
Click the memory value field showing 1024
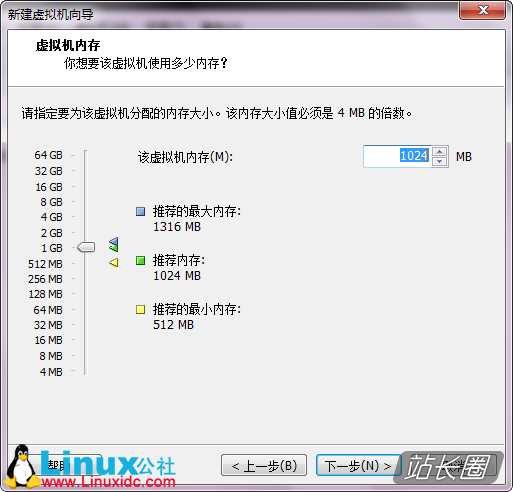click(397, 156)
